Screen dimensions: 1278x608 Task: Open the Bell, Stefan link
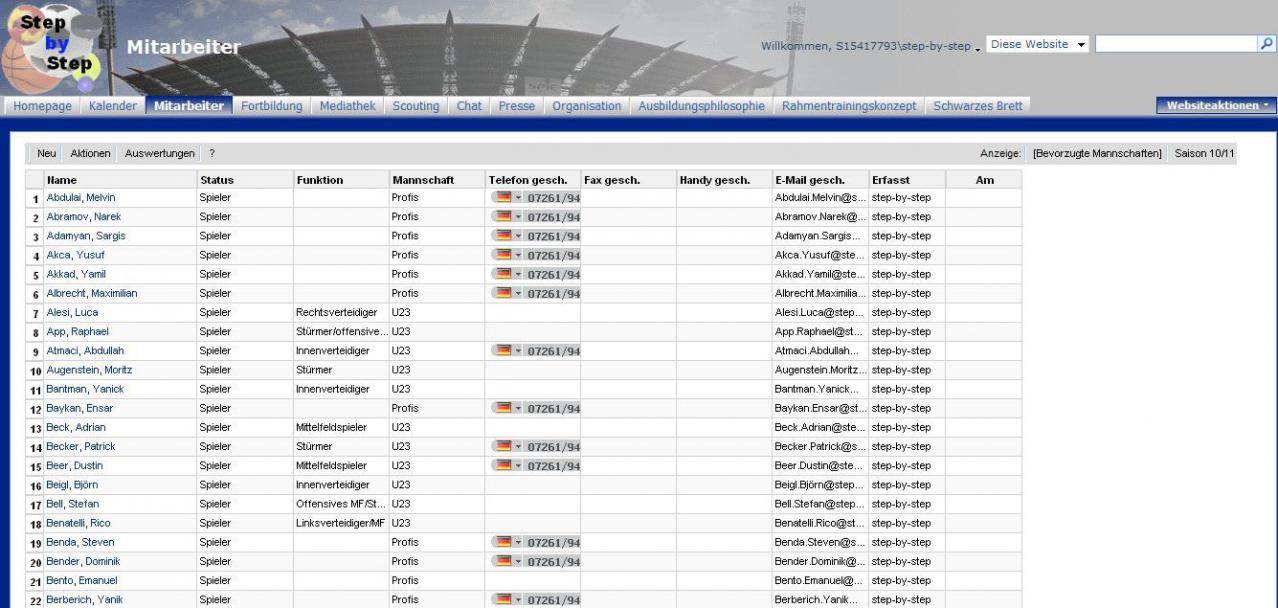click(72, 504)
